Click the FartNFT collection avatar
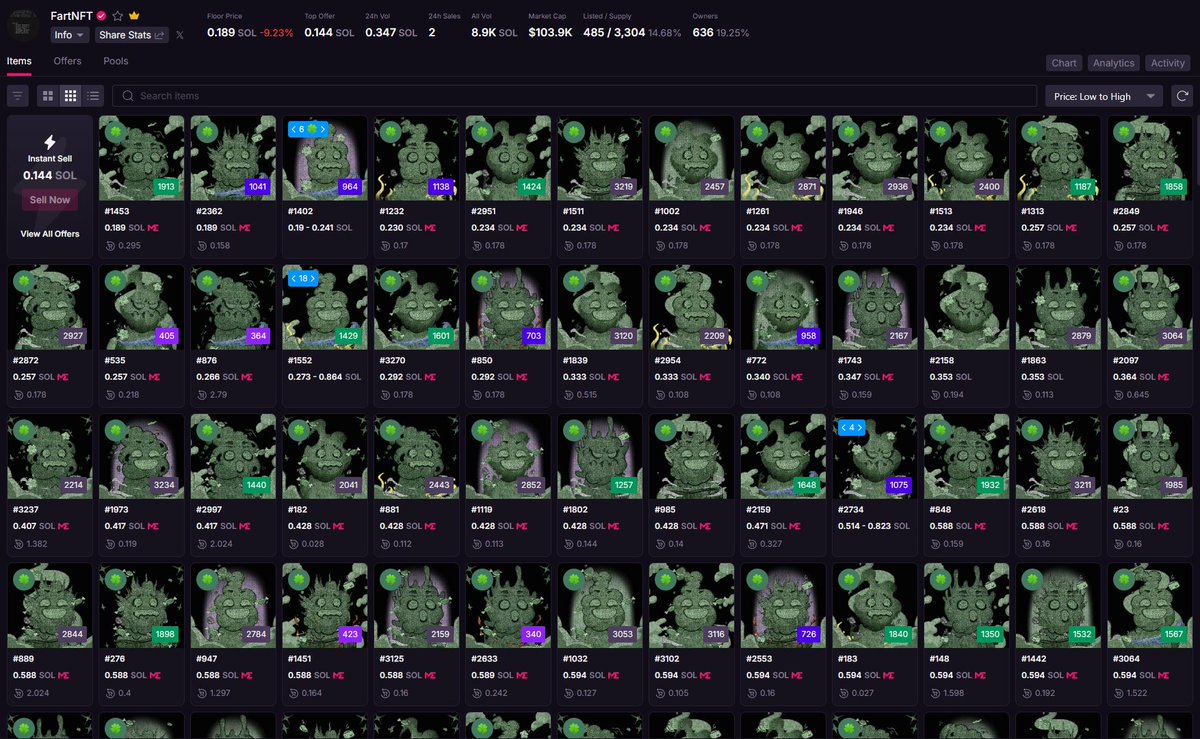Viewport: 1200px width, 739px height. click(24, 26)
